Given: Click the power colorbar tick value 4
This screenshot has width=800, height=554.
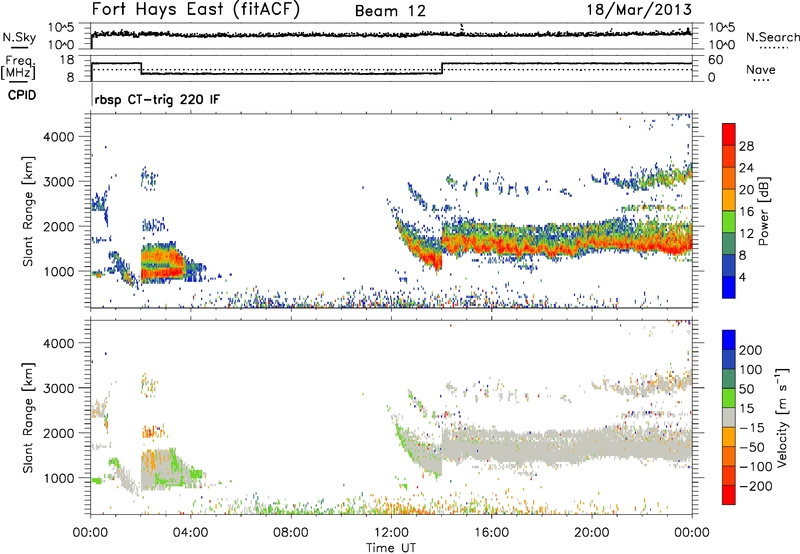Looking at the screenshot, I should [x=742, y=277].
